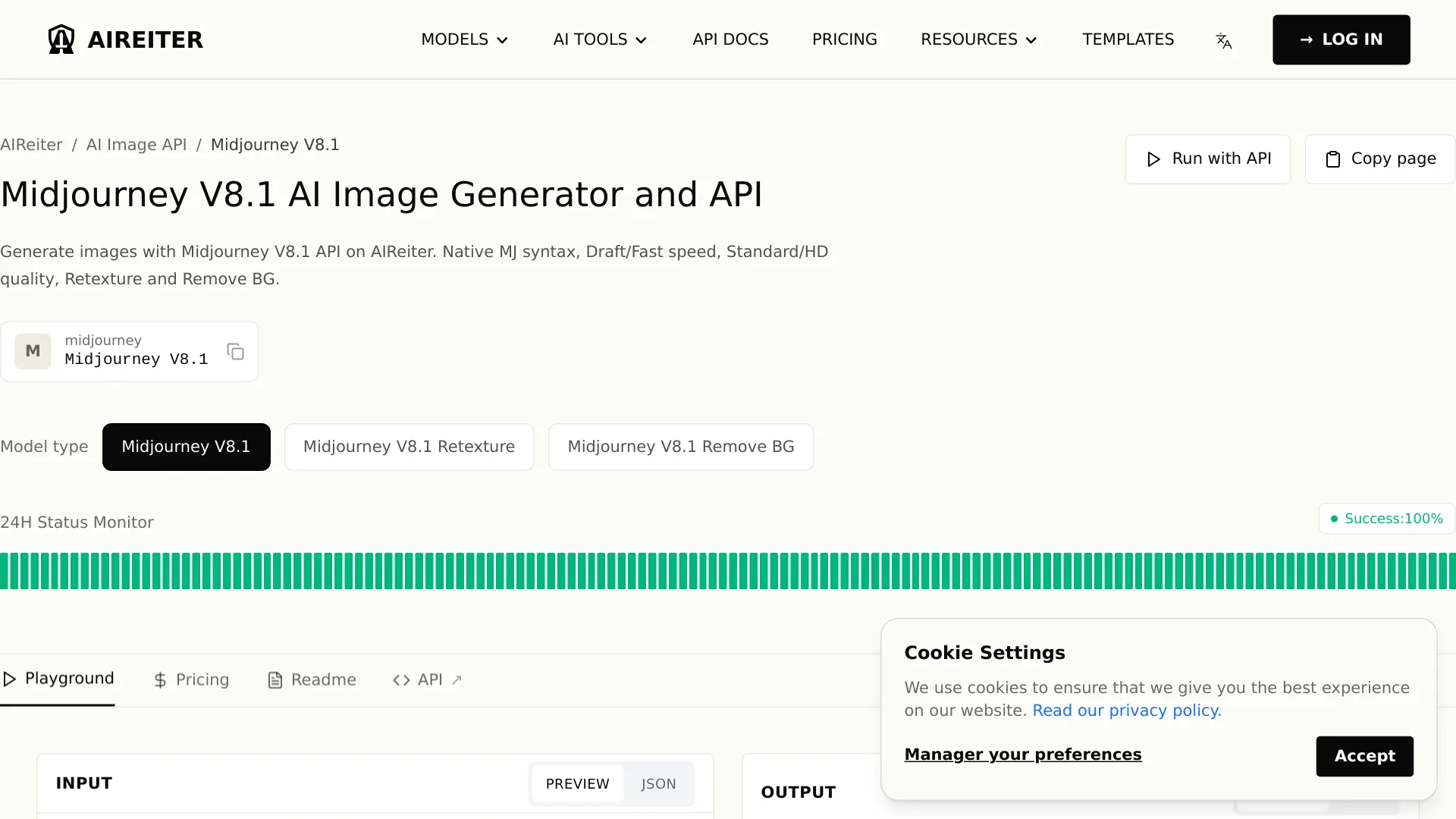
Task: Select Midjourney V8.1 Remove BG model type
Action: (x=681, y=447)
